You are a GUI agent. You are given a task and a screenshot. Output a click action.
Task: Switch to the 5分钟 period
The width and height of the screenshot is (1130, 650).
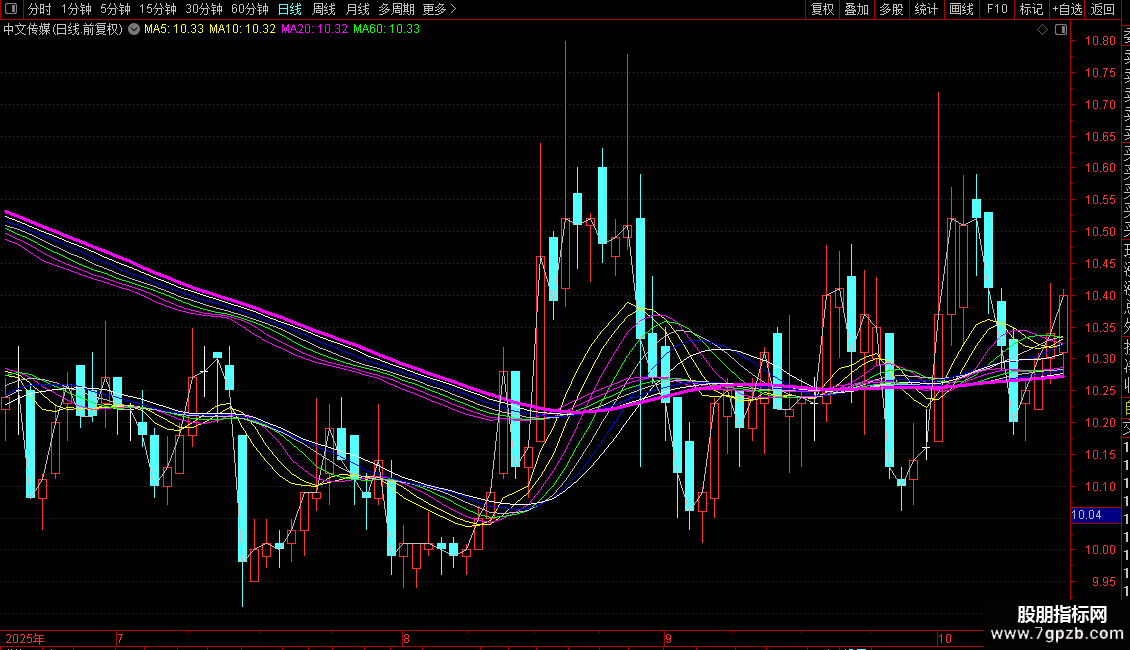(x=115, y=9)
